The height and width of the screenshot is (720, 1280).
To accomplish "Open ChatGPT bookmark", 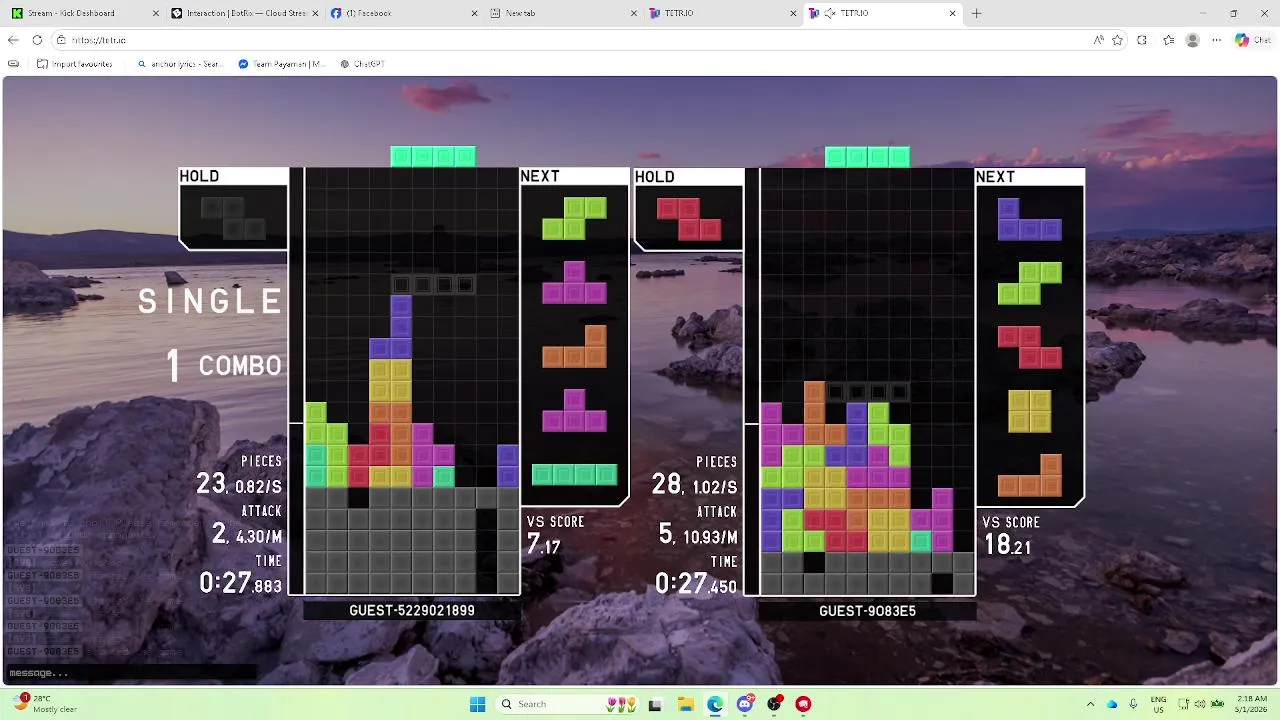I will pos(362,63).
